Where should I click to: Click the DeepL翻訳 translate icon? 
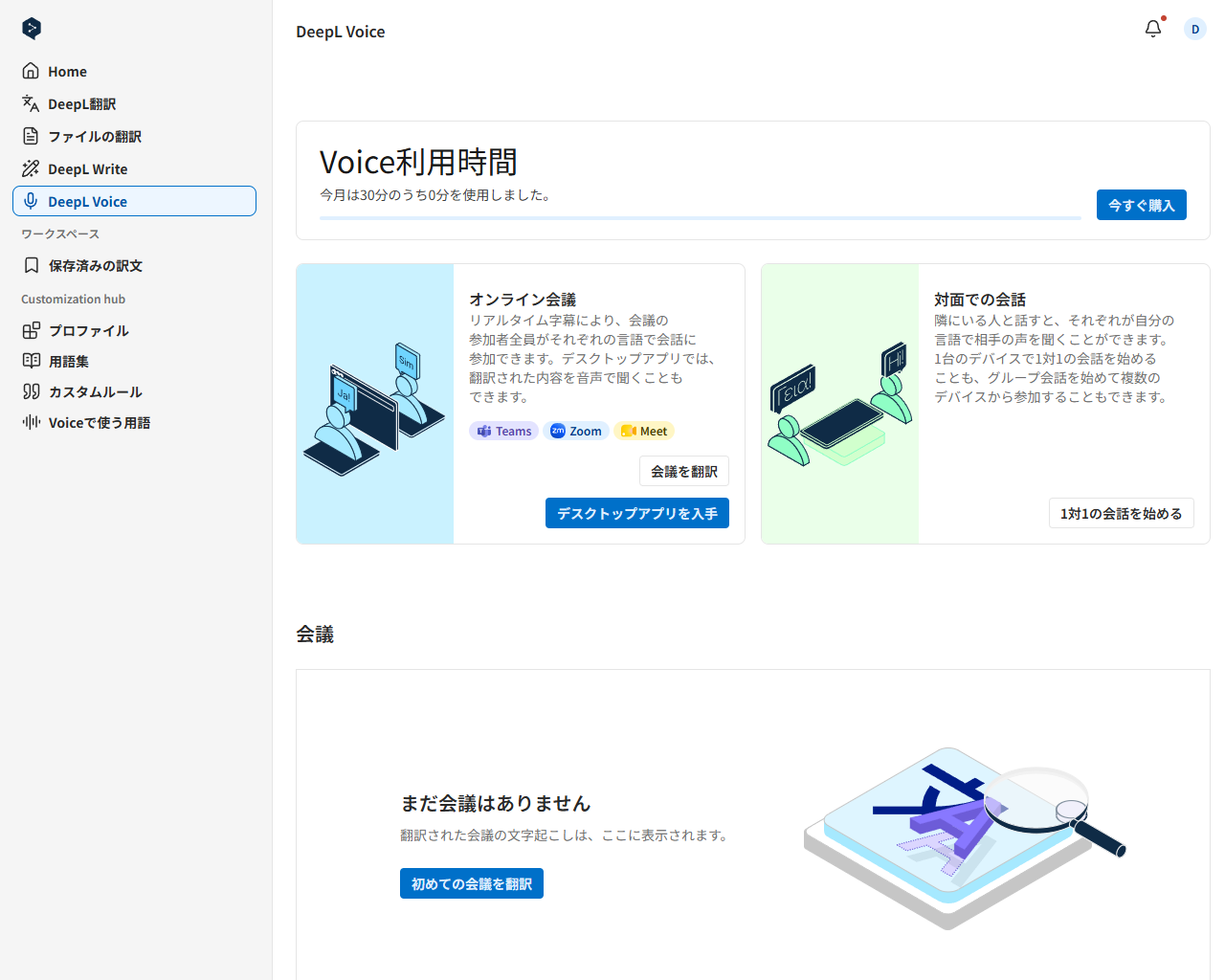(31, 103)
